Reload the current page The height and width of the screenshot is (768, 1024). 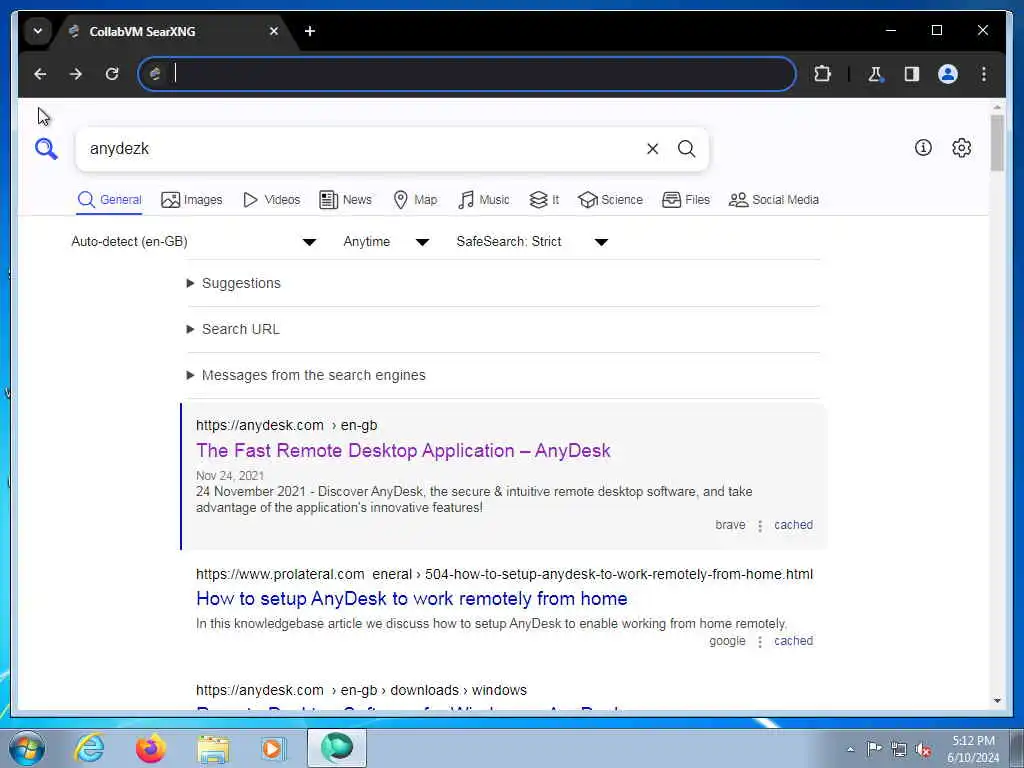tap(112, 74)
